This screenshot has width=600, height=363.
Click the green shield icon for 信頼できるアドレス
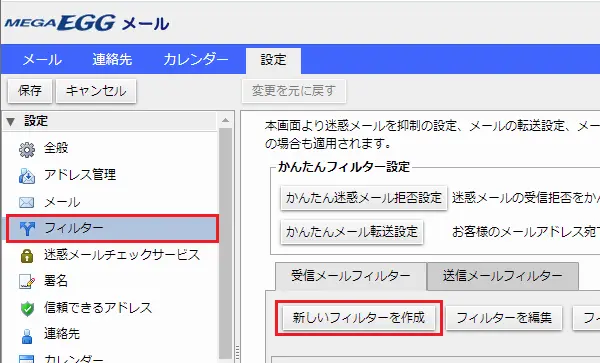coord(27,308)
